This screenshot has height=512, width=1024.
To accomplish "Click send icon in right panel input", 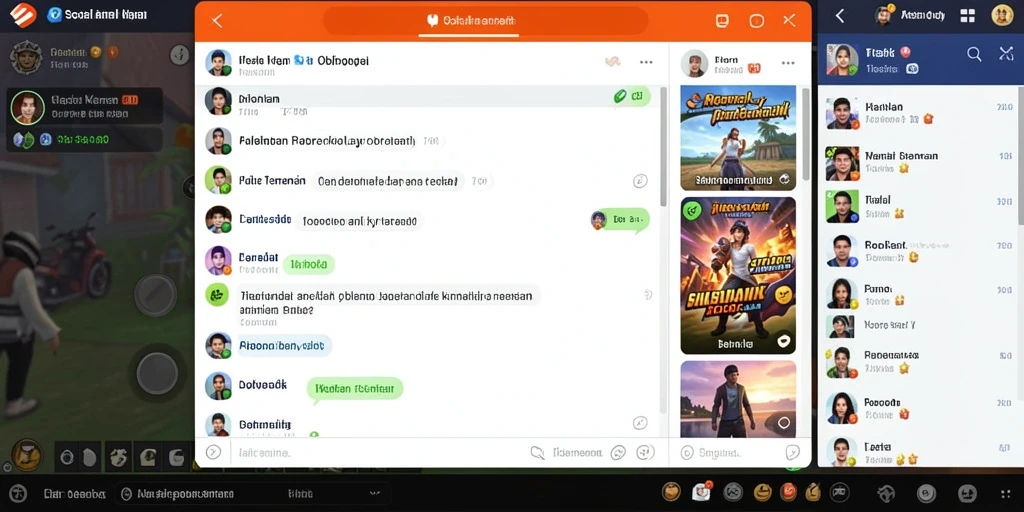I will point(792,452).
